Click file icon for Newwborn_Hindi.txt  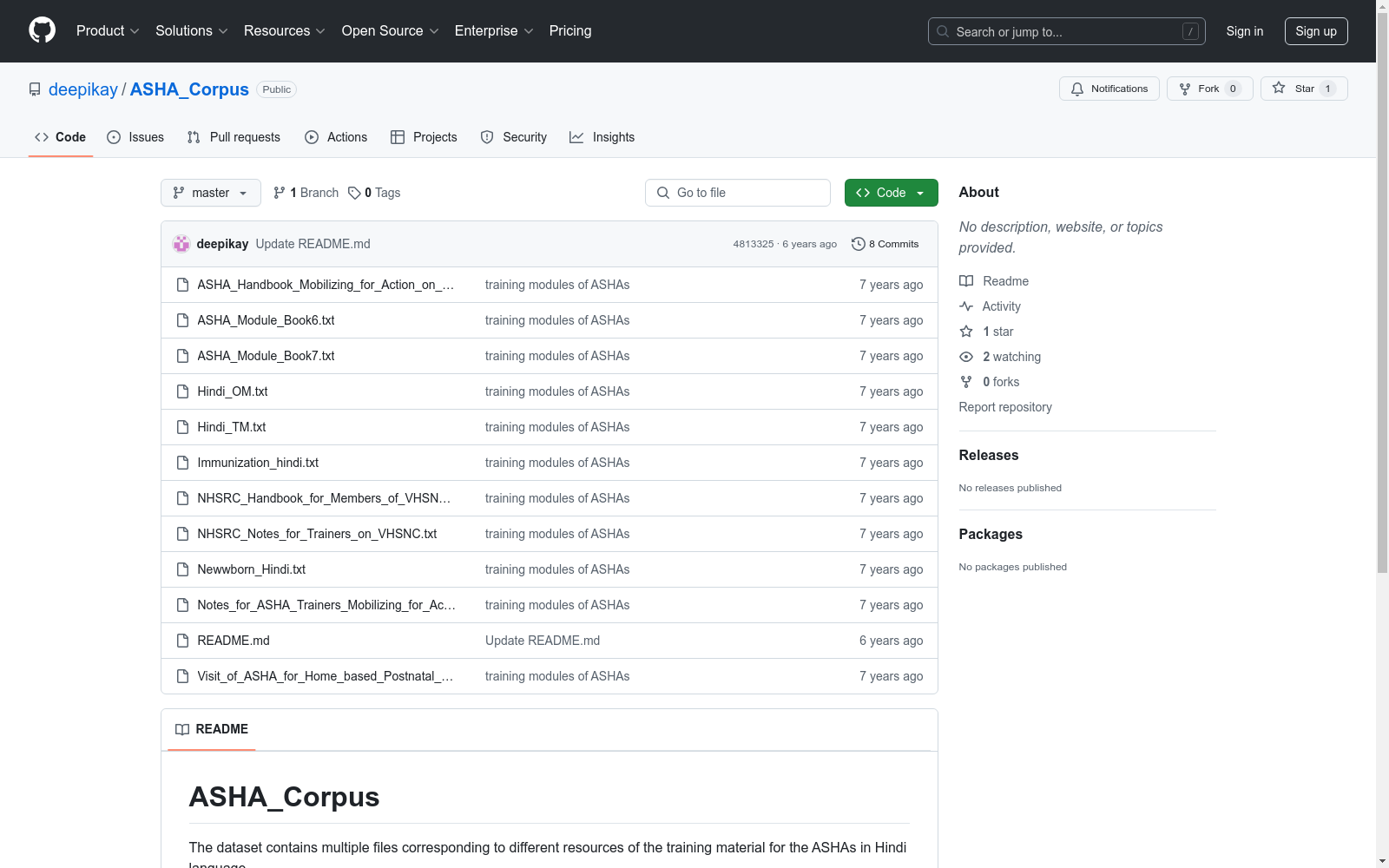(x=182, y=569)
